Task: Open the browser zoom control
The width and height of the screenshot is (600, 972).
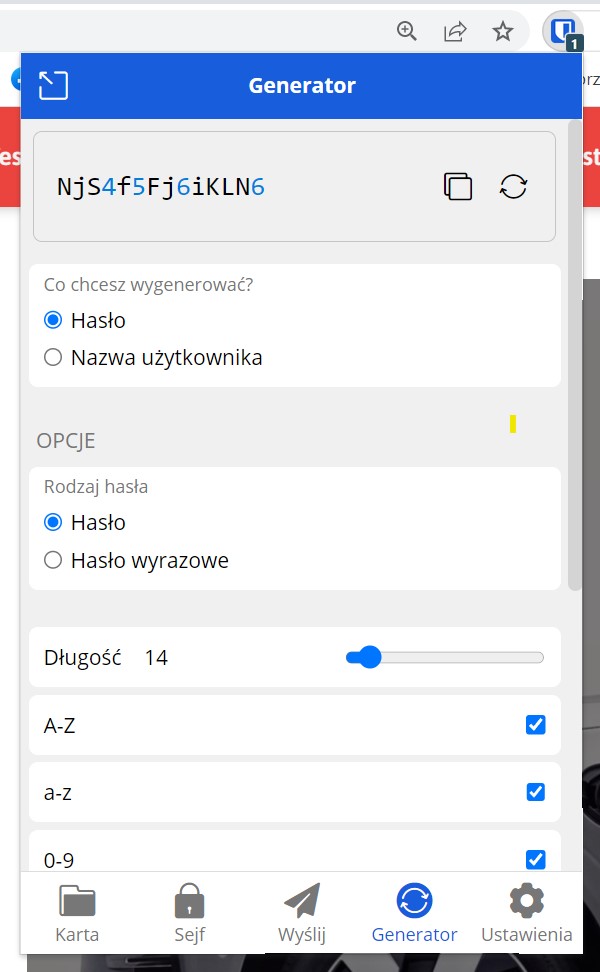Action: tap(407, 32)
